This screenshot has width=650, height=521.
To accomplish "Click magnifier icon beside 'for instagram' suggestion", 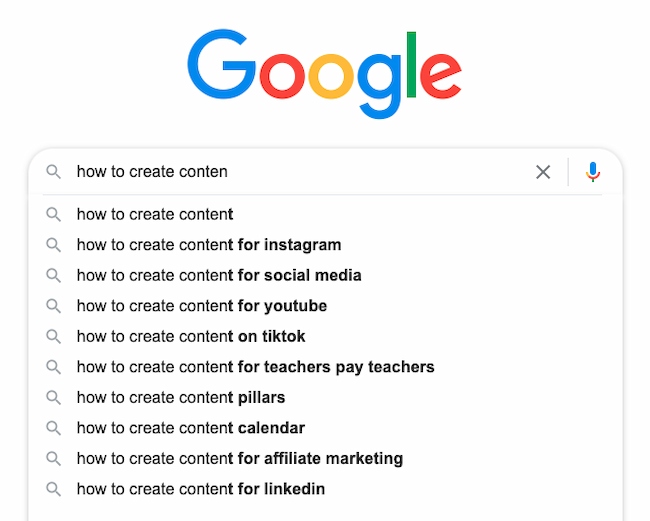I will click(54, 245).
